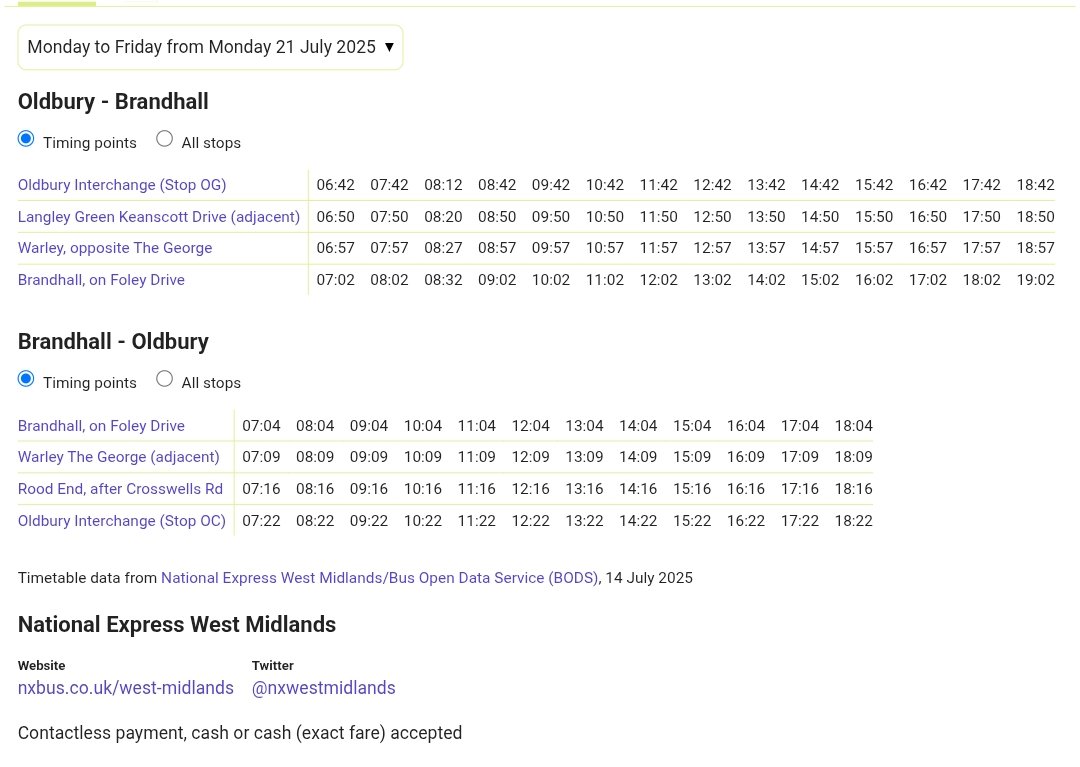Open Brandhall, on Foley Drive link in Oldbury - Brandhall table

(101, 280)
